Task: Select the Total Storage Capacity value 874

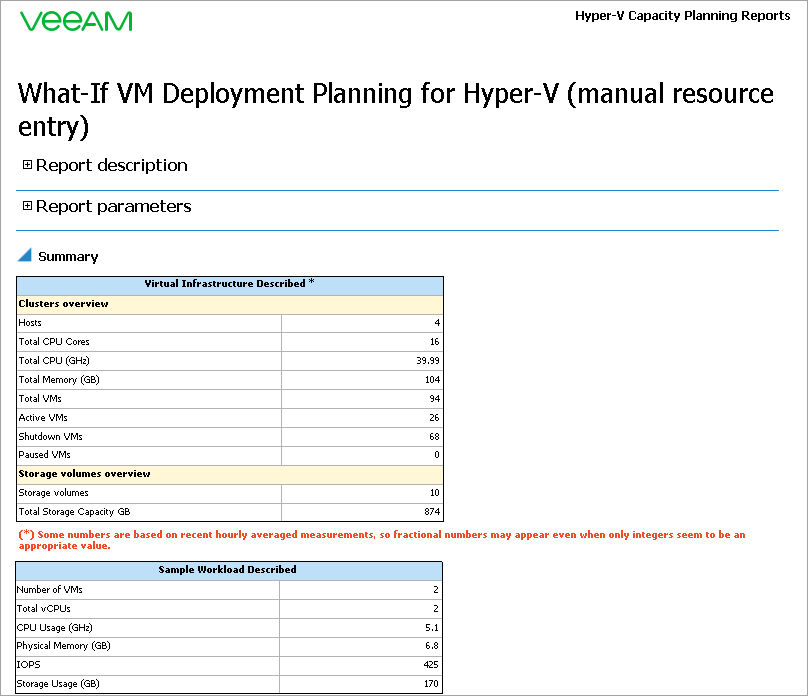Action: click(432, 512)
